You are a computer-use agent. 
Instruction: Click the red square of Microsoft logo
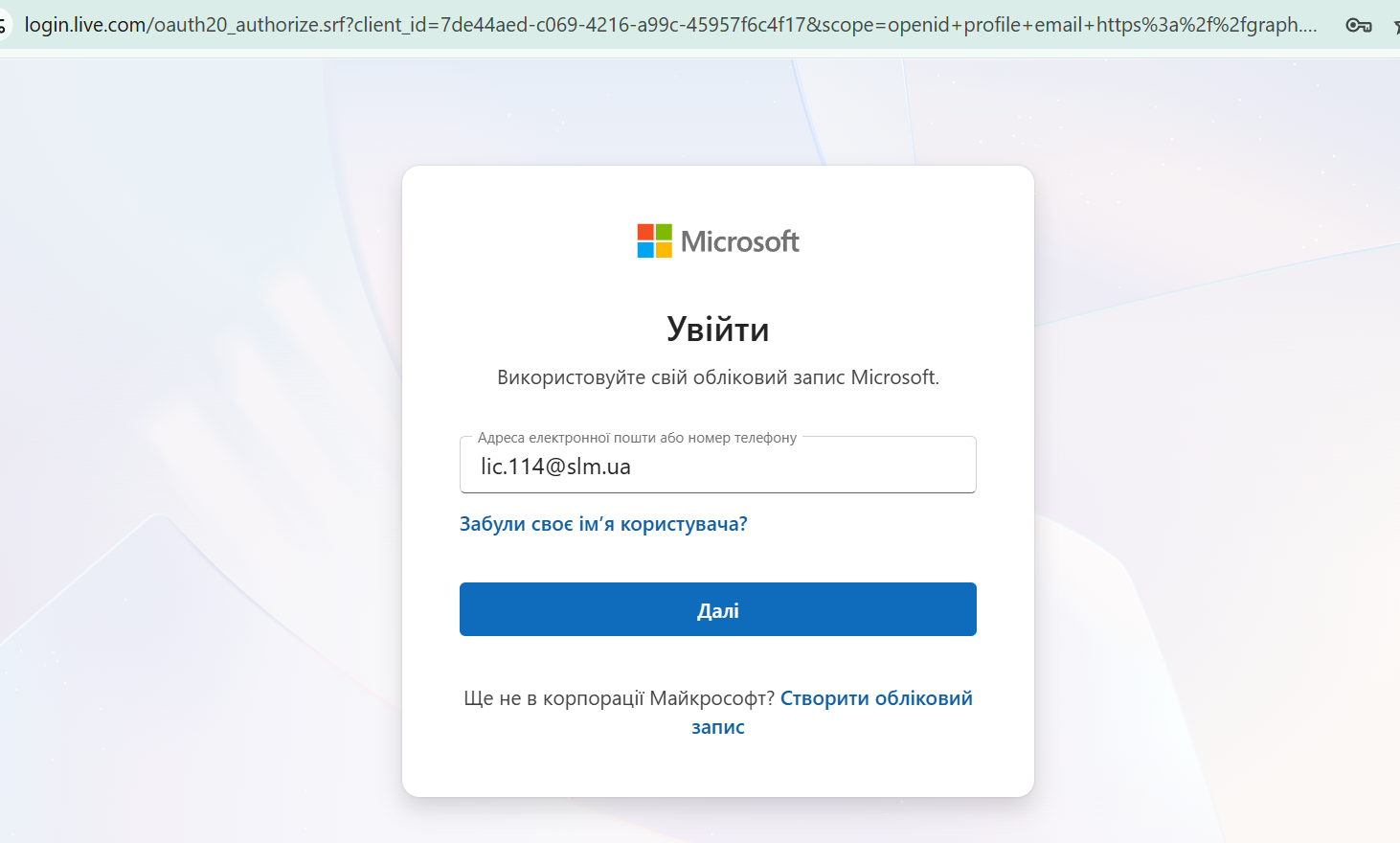tap(646, 232)
